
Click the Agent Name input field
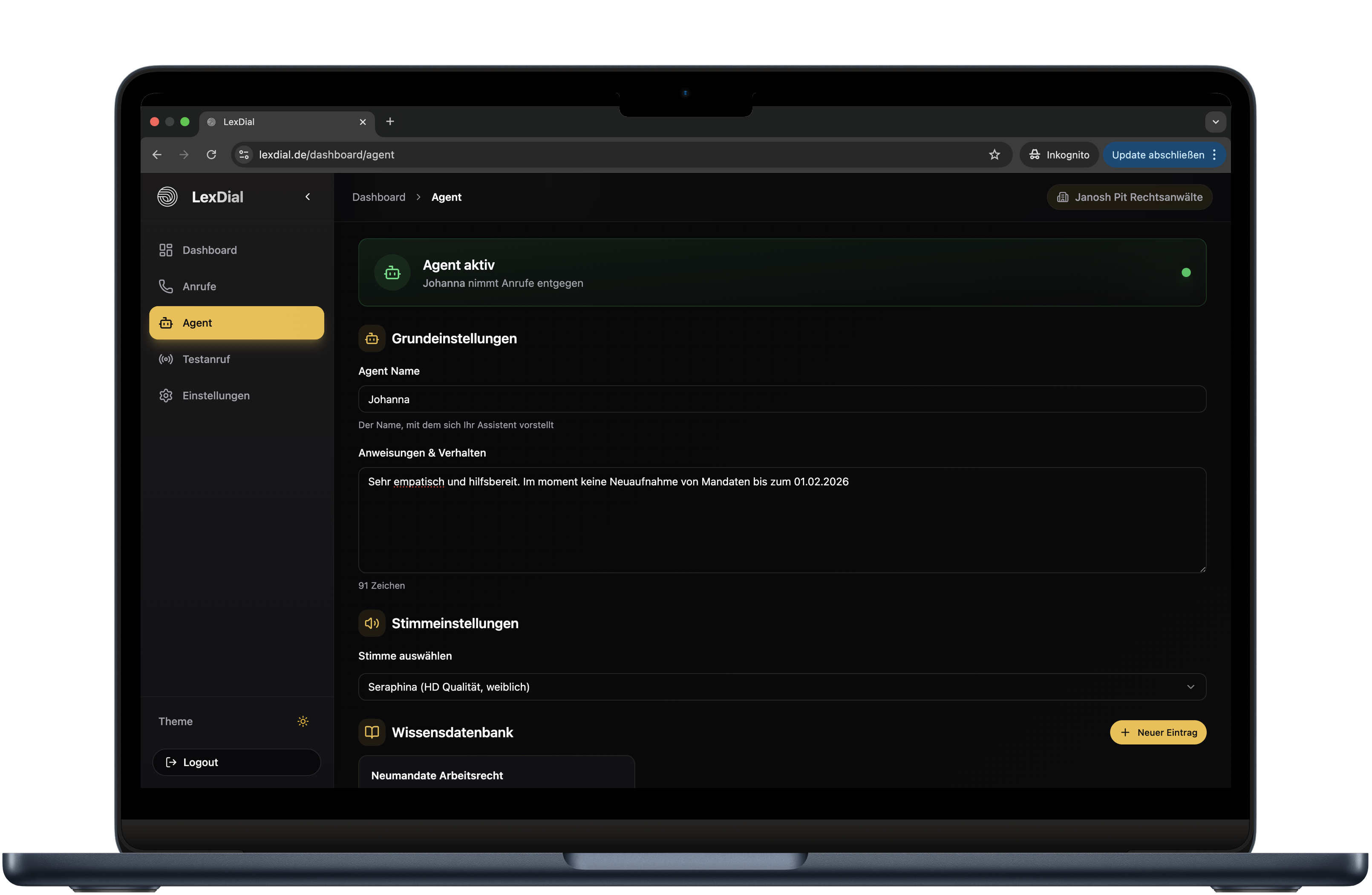tap(782, 399)
